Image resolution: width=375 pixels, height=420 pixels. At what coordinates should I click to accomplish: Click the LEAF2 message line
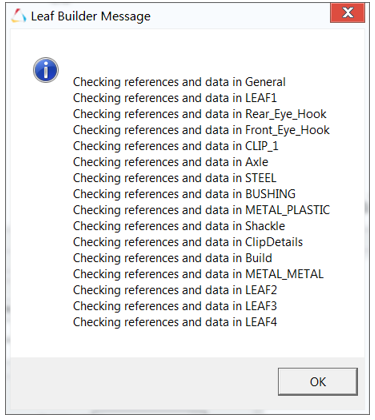point(175,290)
